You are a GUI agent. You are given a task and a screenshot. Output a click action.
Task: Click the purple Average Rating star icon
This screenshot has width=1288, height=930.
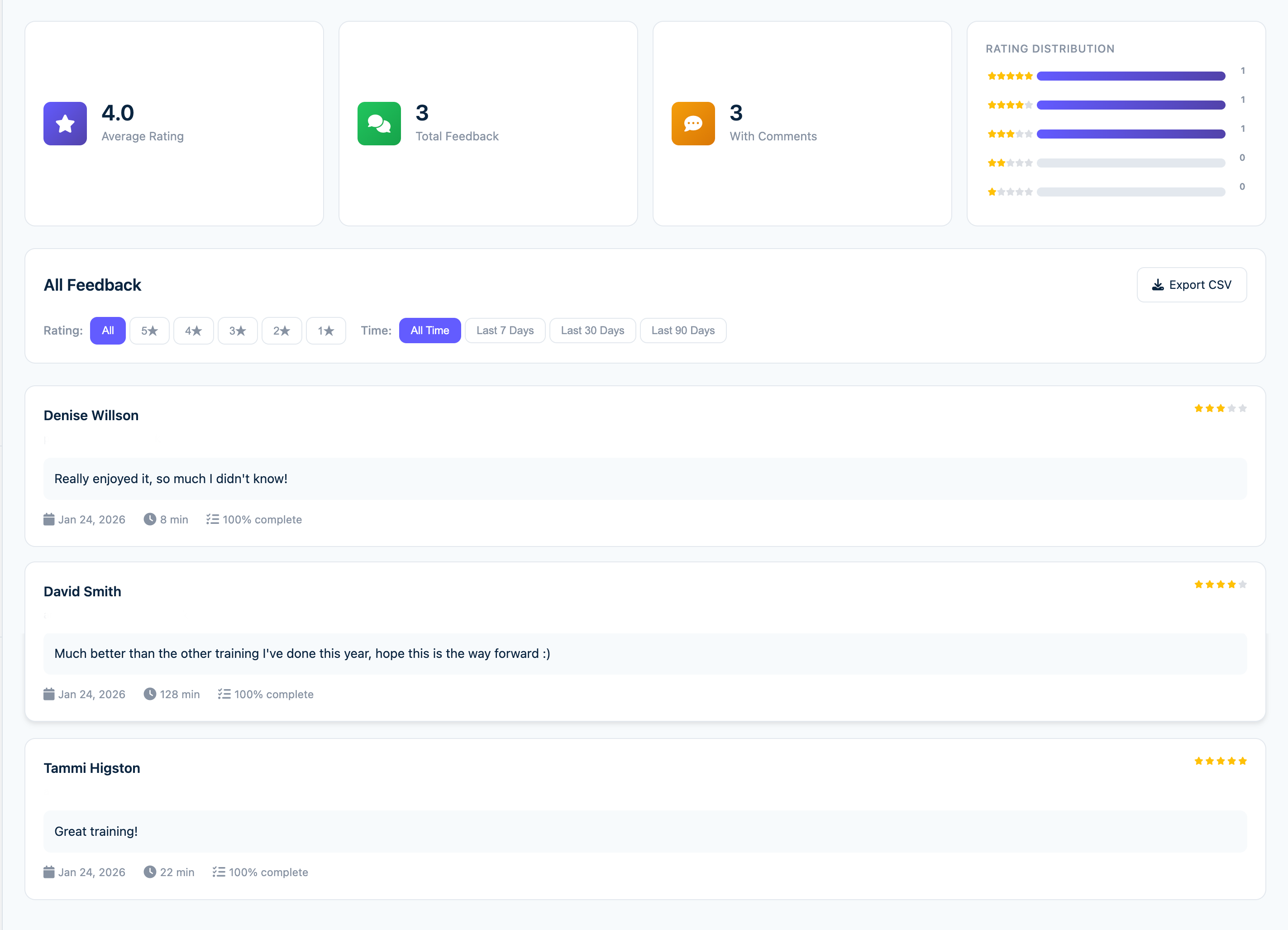pos(65,123)
